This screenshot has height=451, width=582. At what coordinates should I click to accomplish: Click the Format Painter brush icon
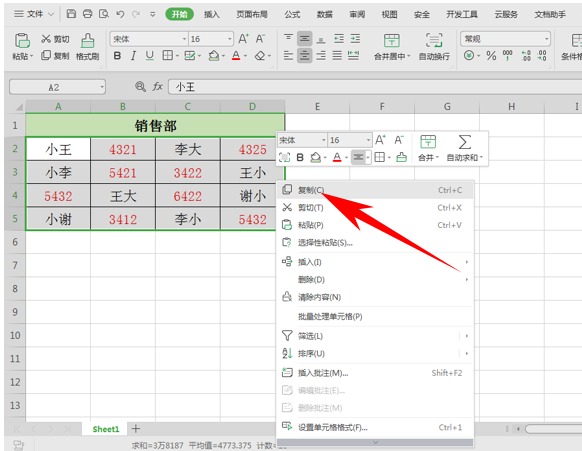(88, 40)
